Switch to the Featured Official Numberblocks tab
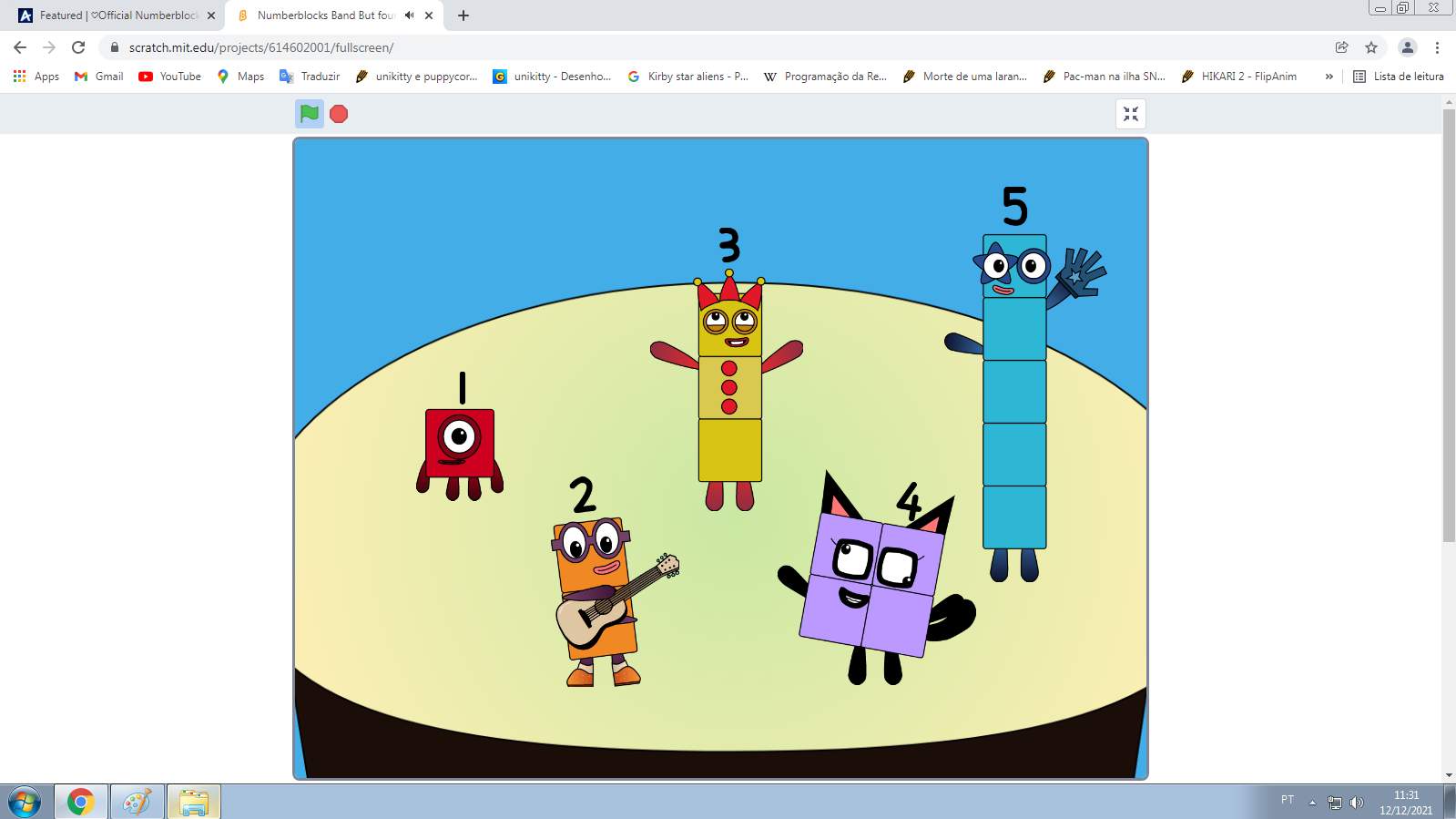Image resolution: width=1456 pixels, height=819 pixels. [x=115, y=15]
